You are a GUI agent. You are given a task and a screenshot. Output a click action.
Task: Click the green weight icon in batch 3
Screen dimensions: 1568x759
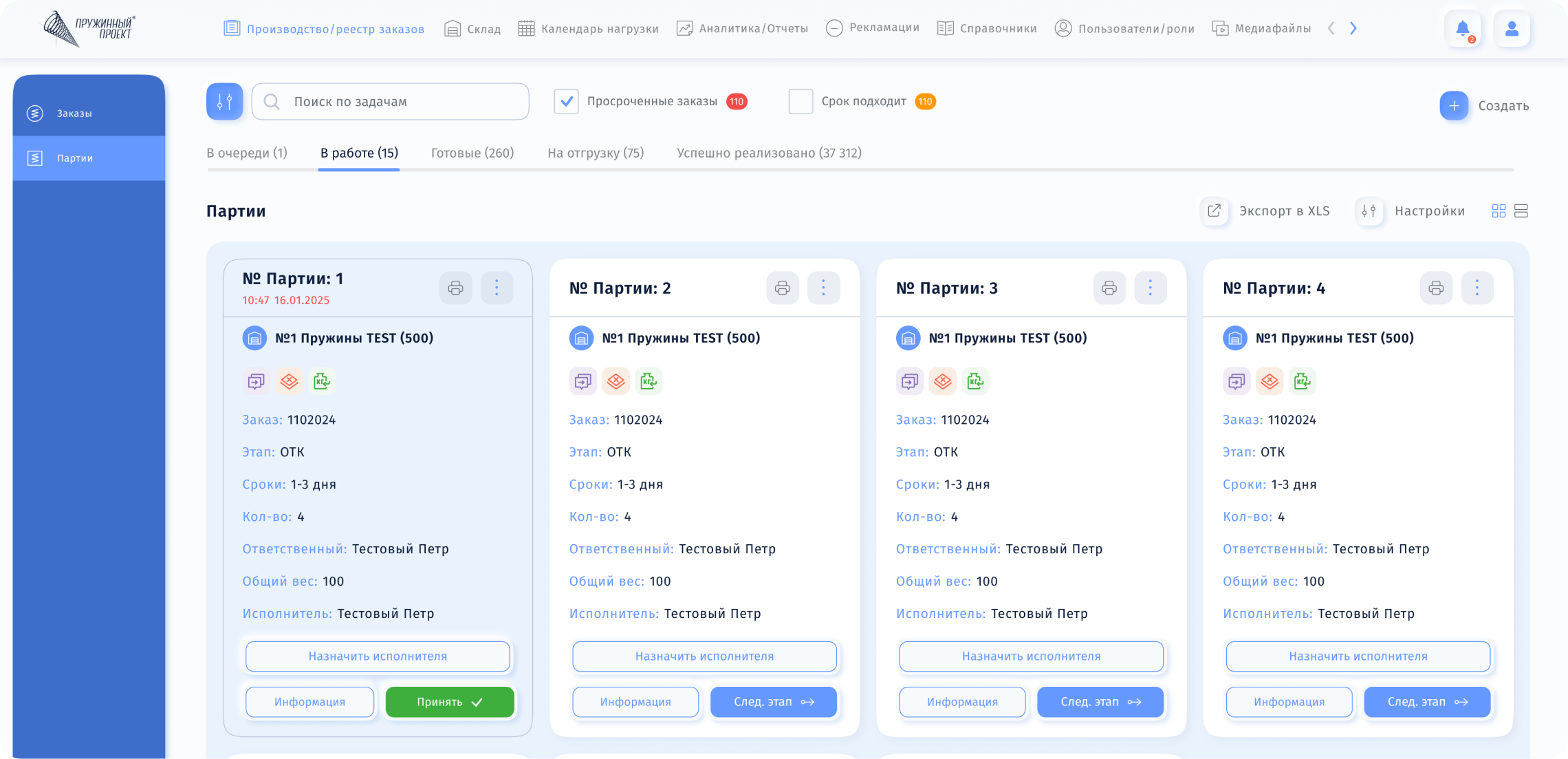(975, 381)
